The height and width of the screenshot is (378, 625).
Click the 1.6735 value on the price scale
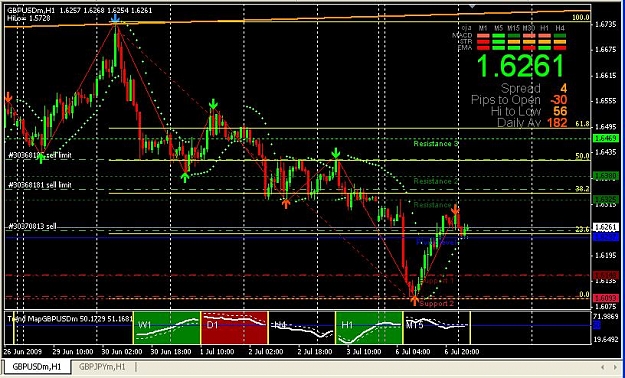[x=606, y=24]
